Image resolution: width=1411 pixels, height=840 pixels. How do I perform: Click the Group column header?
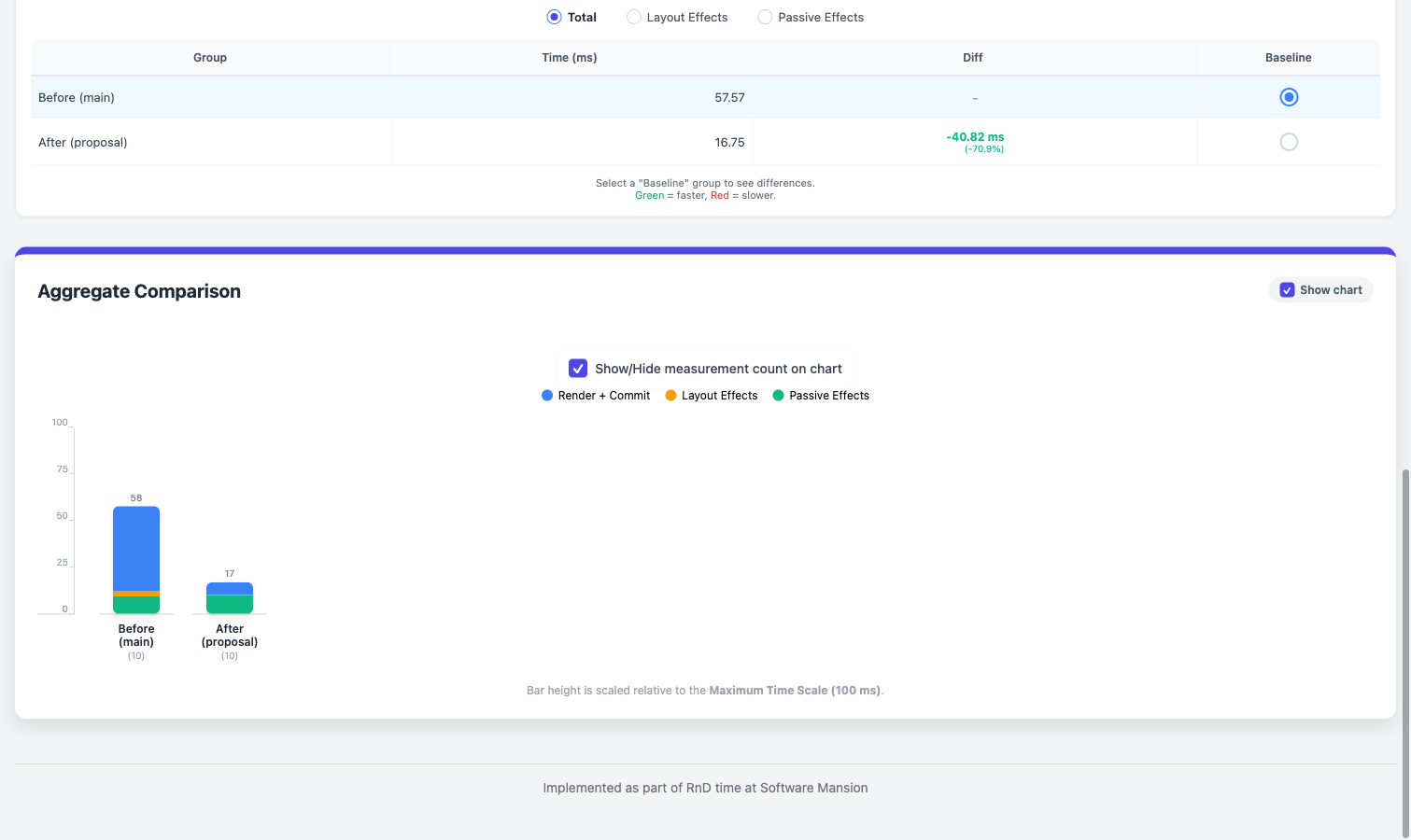click(x=210, y=58)
